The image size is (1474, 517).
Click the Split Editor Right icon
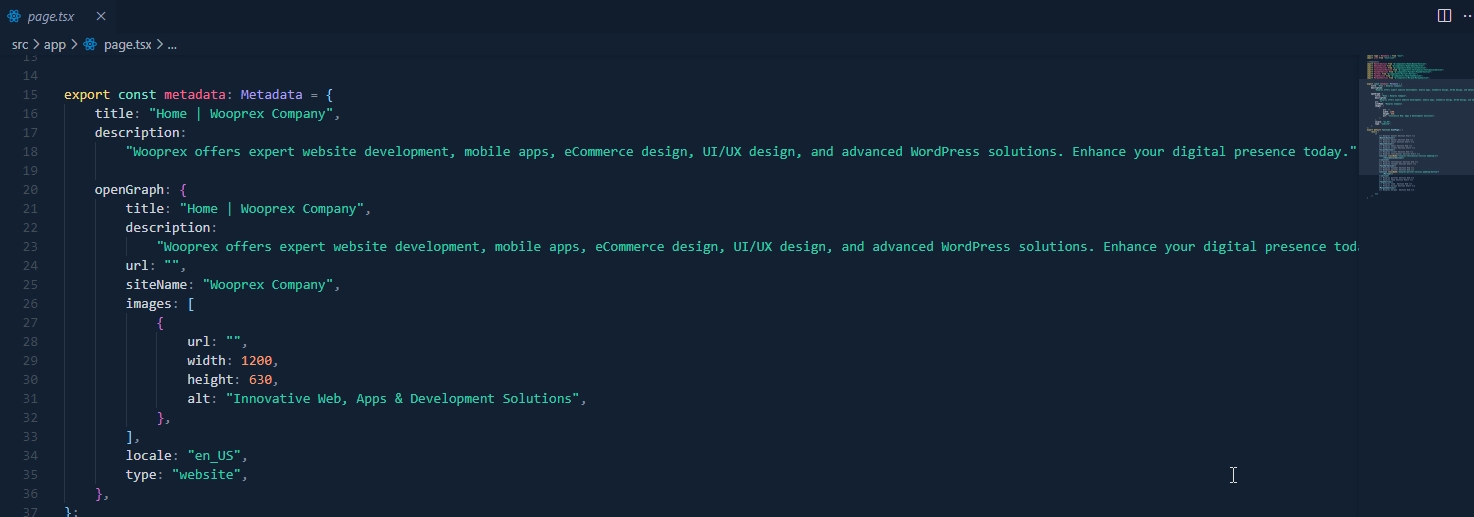click(1444, 15)
